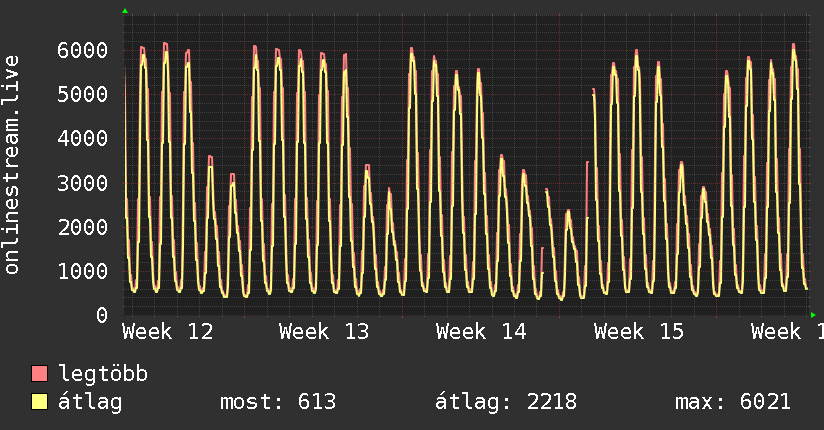This screenshot has height=430, width=824.
Task: Click the Week 13 axis label
Action: [x=324, y=332]
